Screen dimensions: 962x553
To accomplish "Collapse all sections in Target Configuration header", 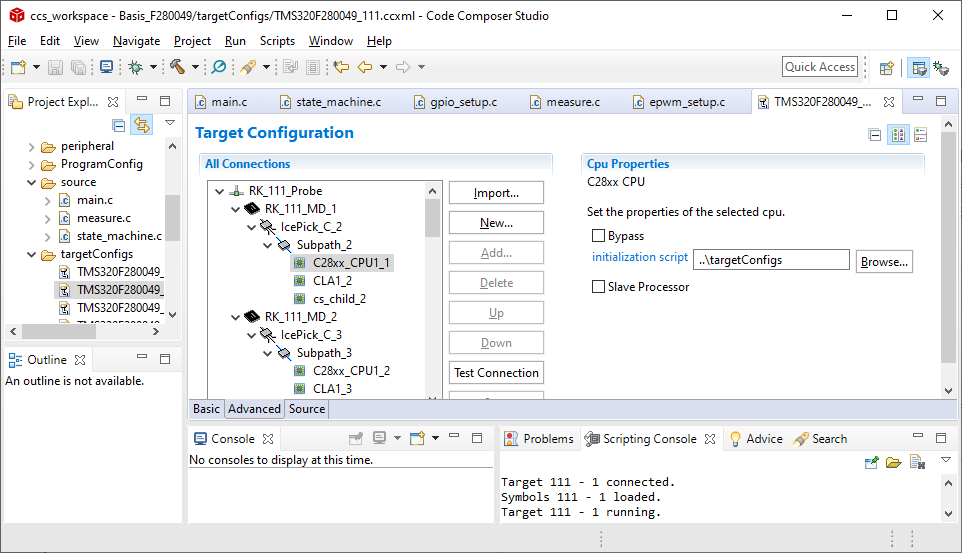I will click(x=875, y=135).
